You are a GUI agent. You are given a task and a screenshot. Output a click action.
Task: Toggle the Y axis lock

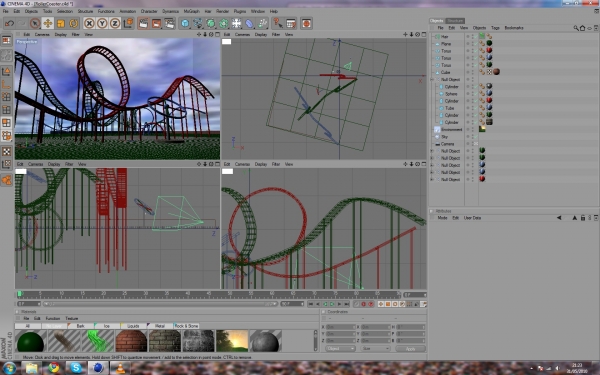(x=102, y=23)
